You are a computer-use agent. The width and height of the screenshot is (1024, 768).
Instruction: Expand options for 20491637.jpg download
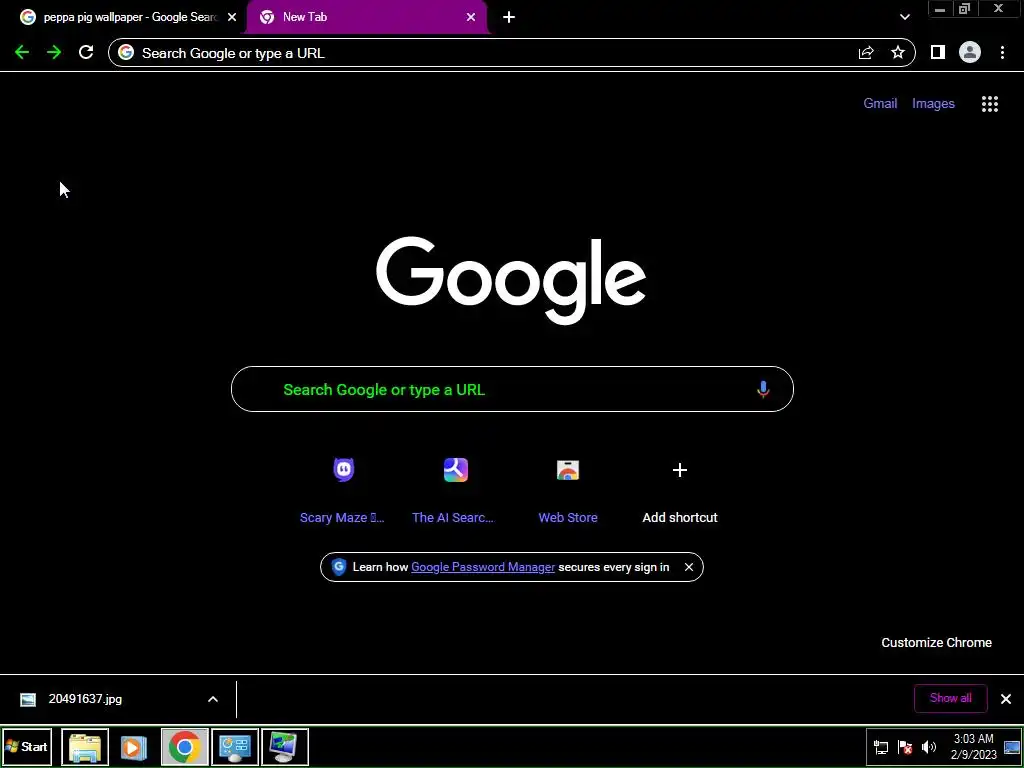coord(213,699)
